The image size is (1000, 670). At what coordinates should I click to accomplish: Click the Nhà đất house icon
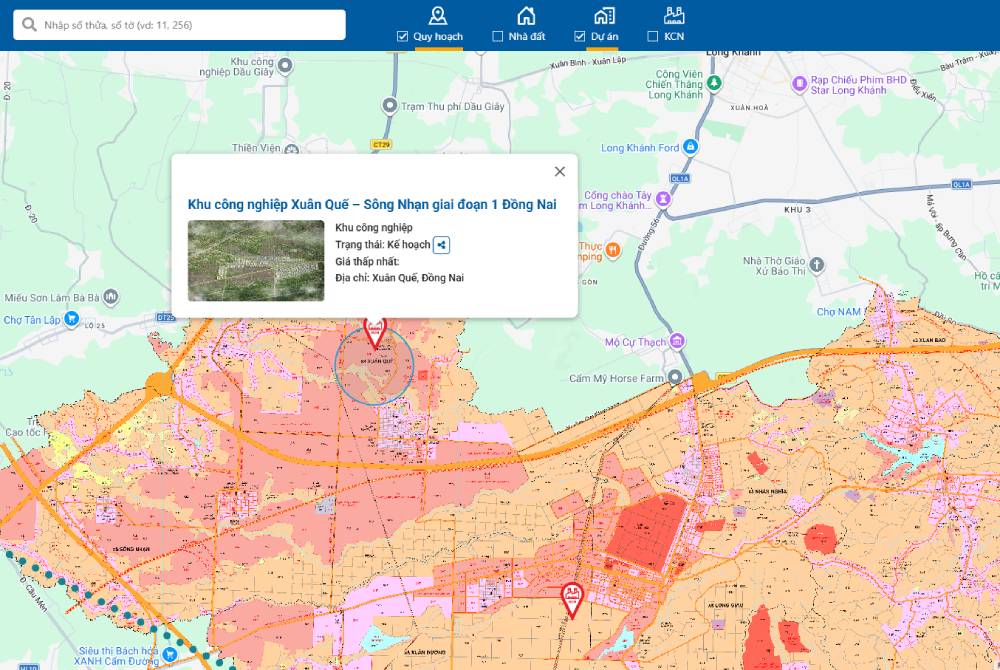(525, 15)
